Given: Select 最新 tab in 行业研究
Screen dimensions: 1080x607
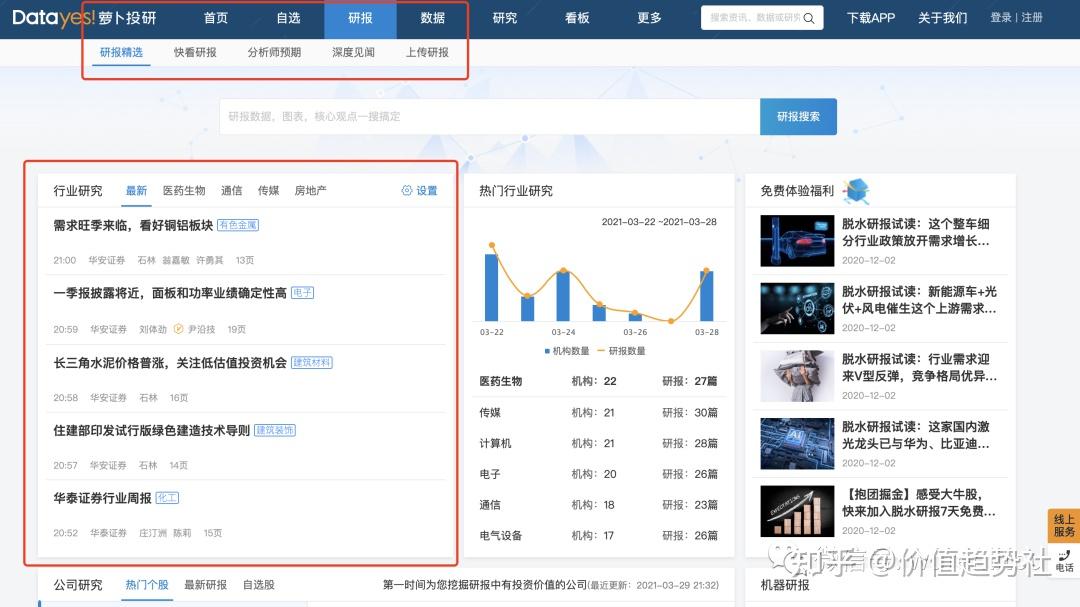Looking at the screenshot, I should point(136,191).
